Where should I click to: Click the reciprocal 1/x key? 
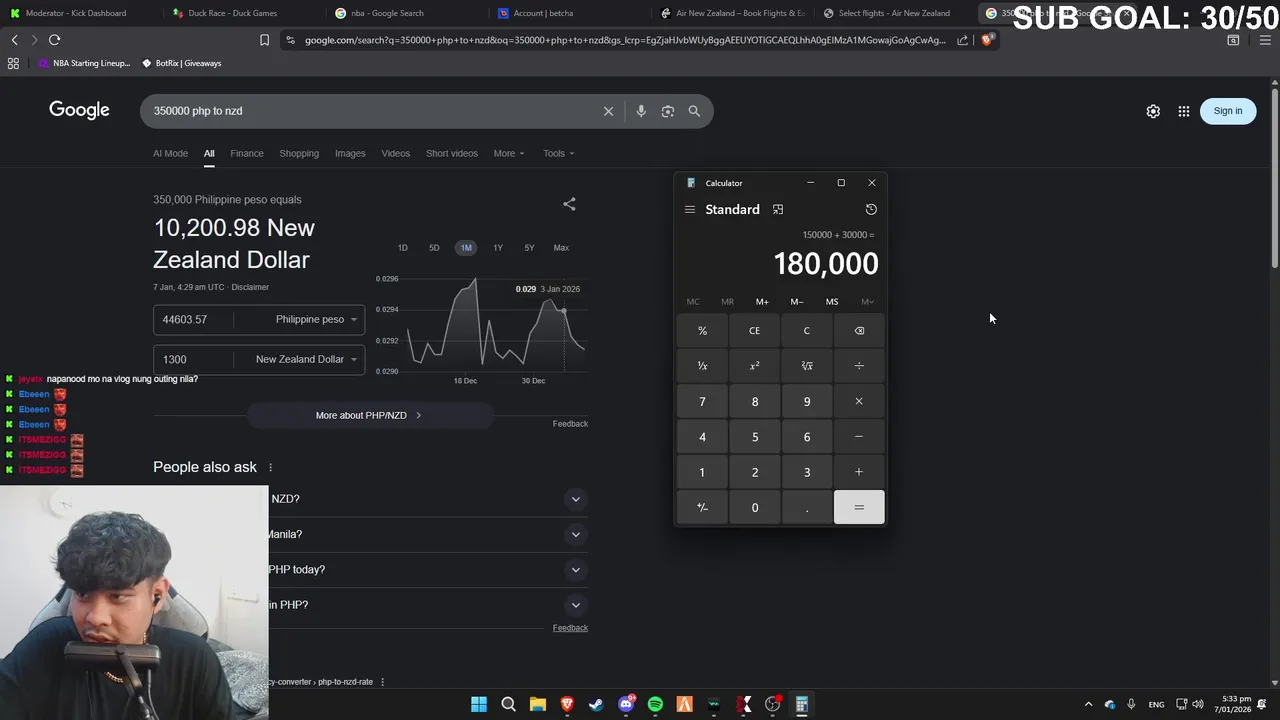(x=702, y=366)
